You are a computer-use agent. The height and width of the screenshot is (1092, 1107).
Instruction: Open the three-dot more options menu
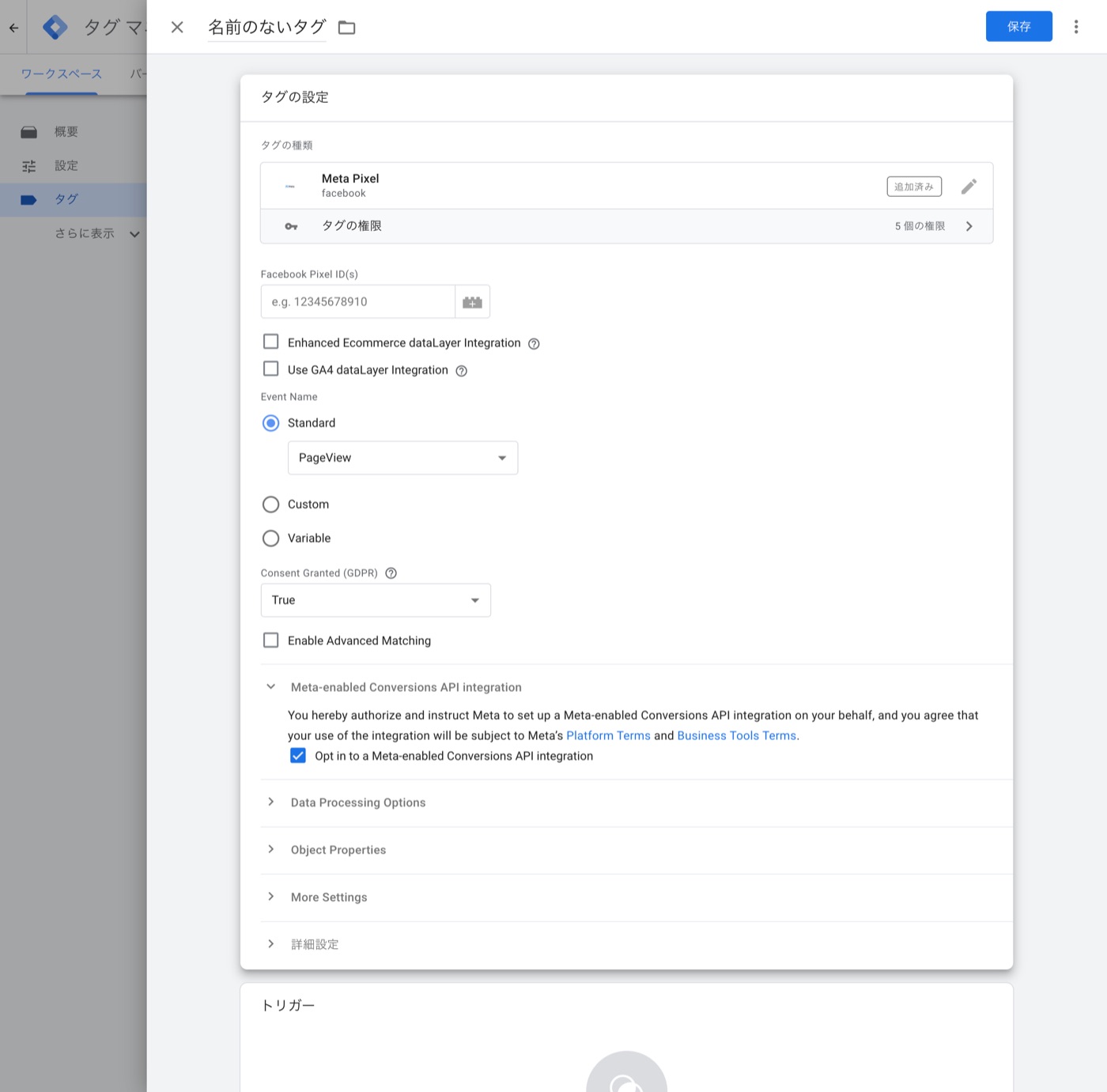point(1076,27)
